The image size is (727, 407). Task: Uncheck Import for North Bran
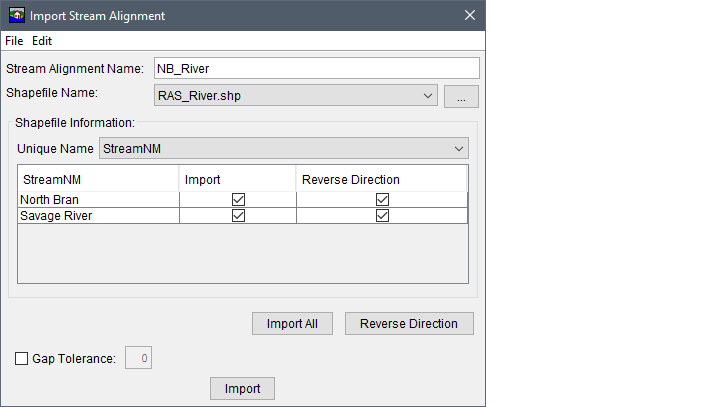[238, 199]
